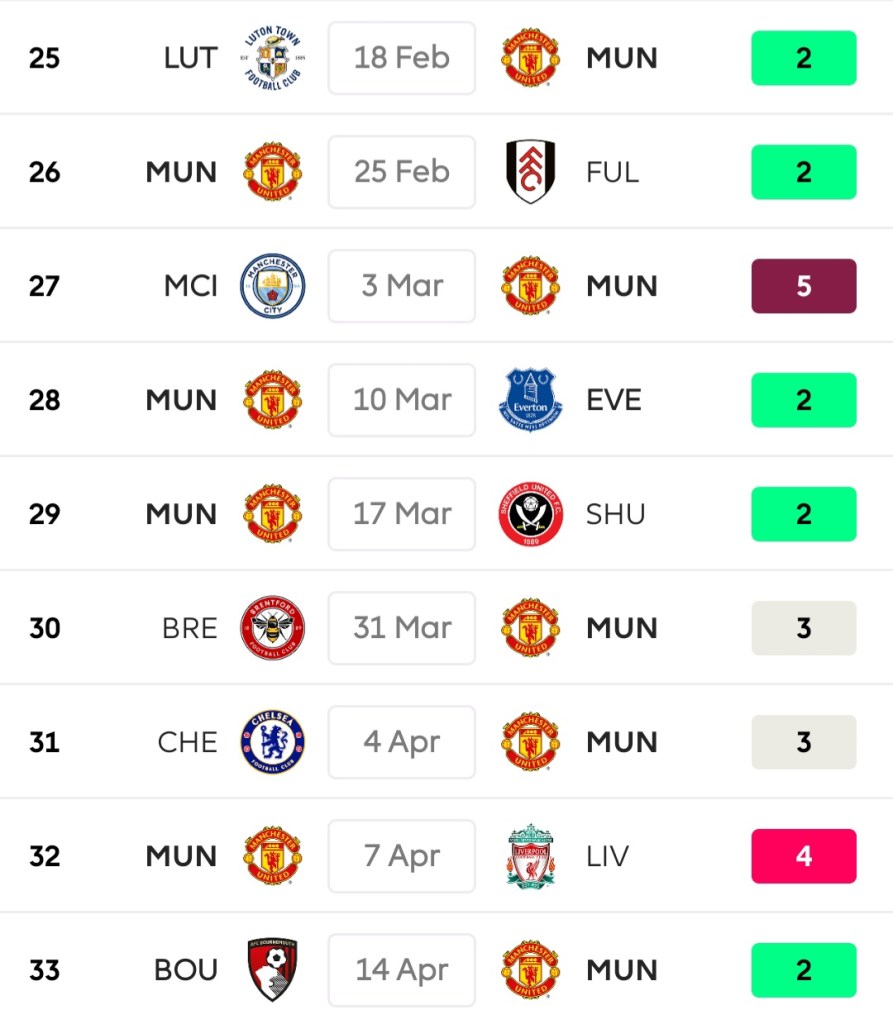Click the Chelsea club crest
This screenshot has height=1024, width=893.
point(273,742)
